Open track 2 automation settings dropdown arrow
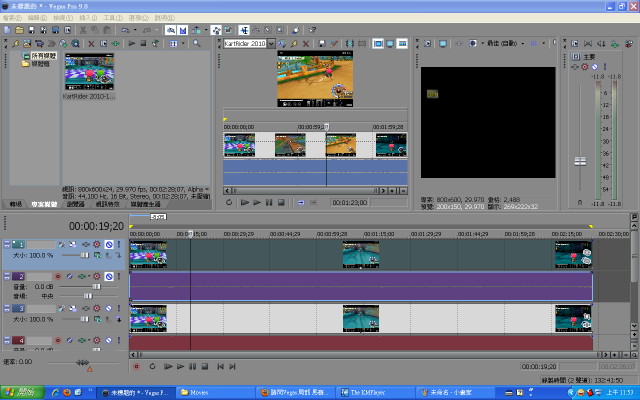Screen dimensions: 640x400 click(x=89, y=276)
